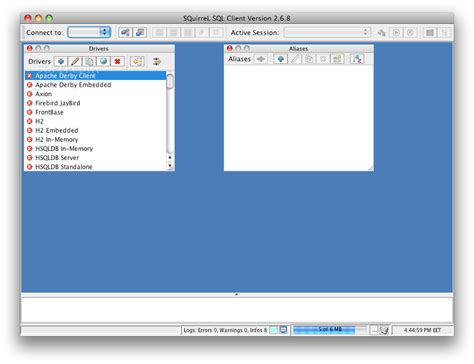Close the Aliases internal window
Image resolution: width=474 pixels, height=364 pixels.
(x=229, y=48)
